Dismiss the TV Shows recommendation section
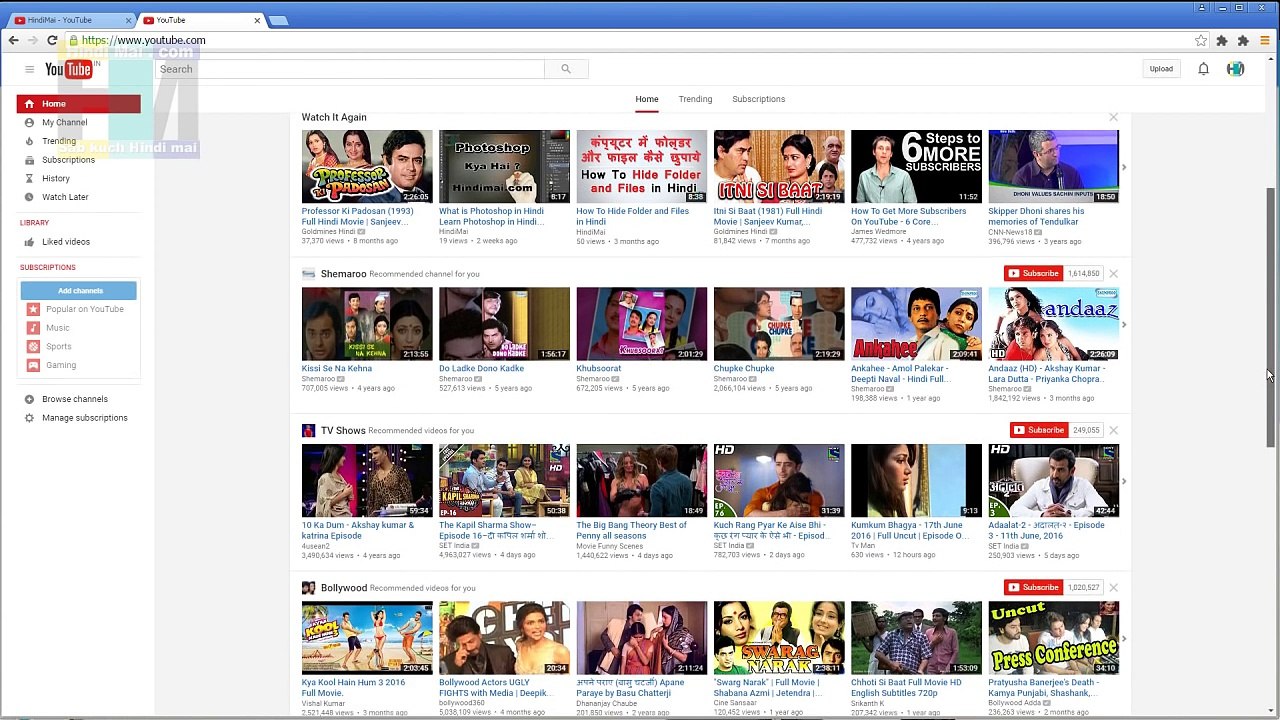This screenshot has width=1280, height=720. tap(1113, 430)
